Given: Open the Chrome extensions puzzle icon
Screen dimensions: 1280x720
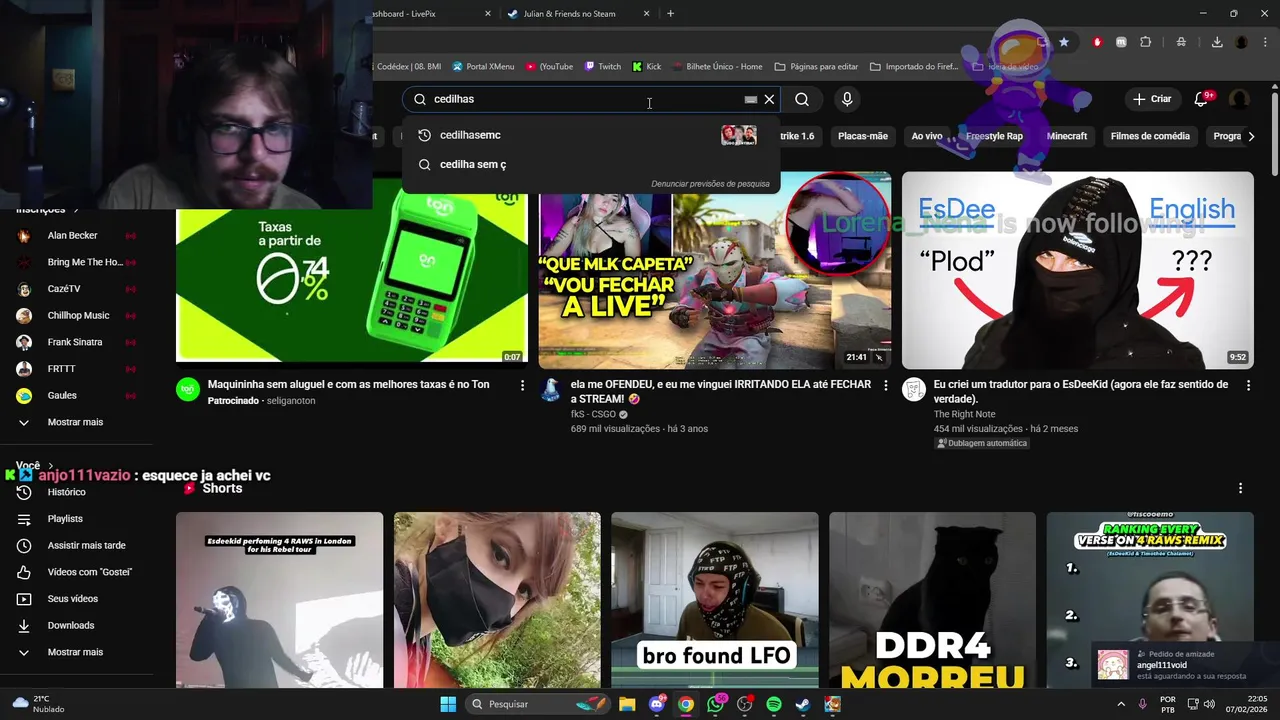Looking at the screenshot, I should [1146, 42].
